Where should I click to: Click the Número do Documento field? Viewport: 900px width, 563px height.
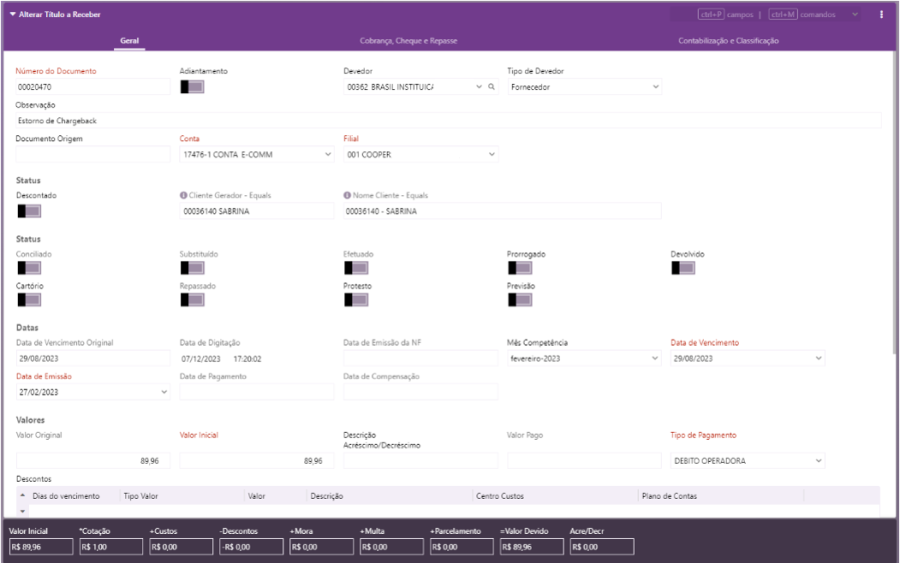93,87
